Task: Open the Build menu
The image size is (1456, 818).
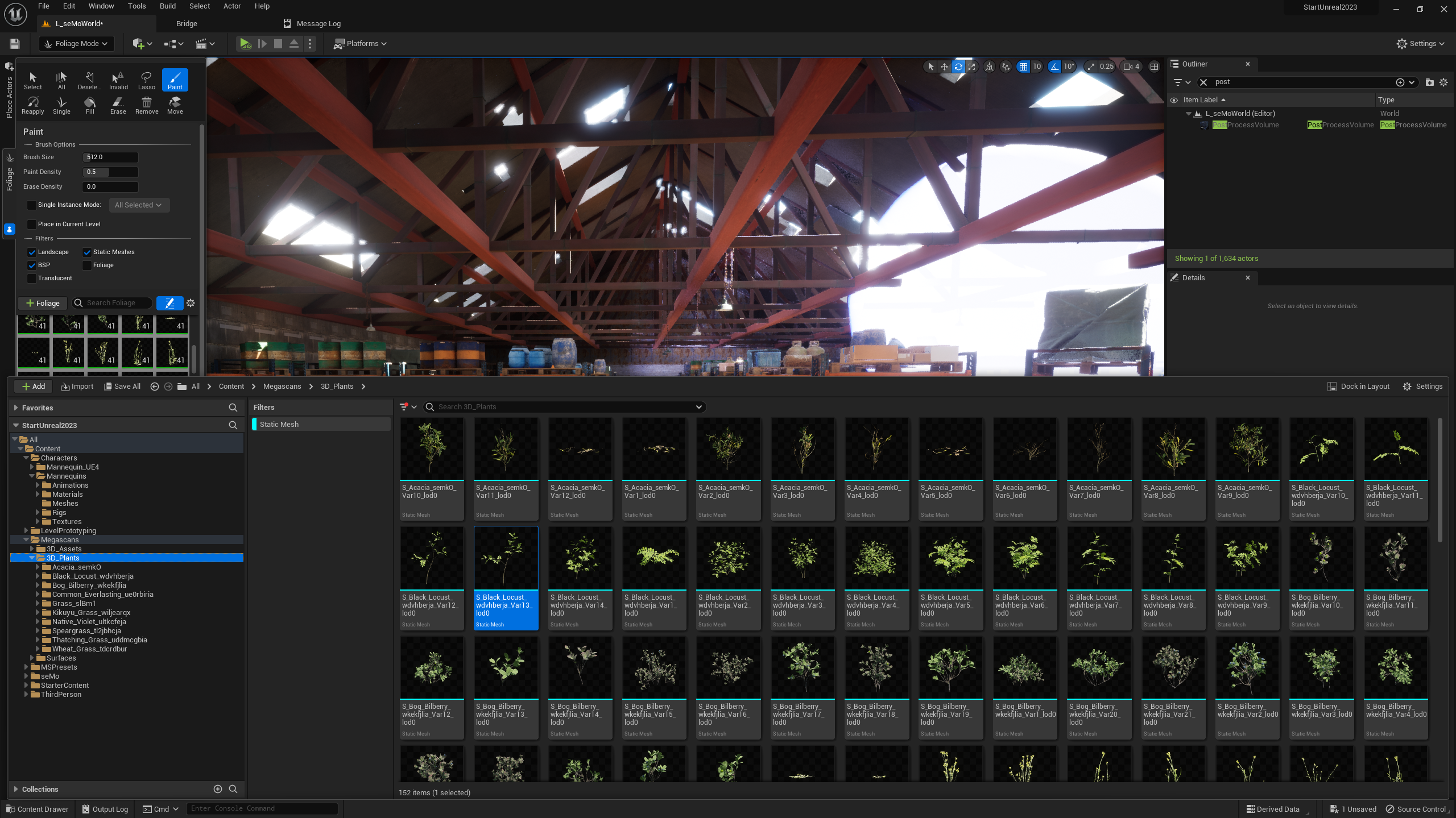Action: pos(167,6)
